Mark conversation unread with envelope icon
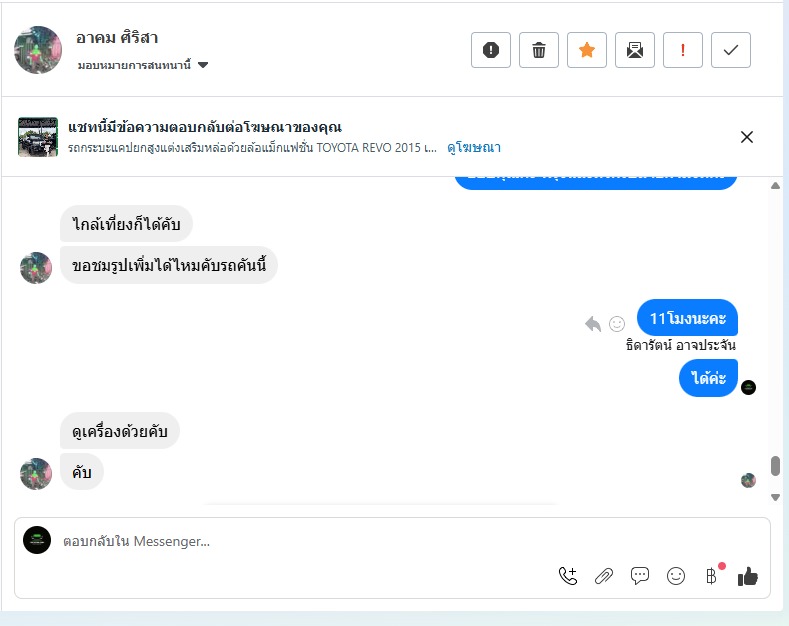The image size is (789, 626). [635, 50]
